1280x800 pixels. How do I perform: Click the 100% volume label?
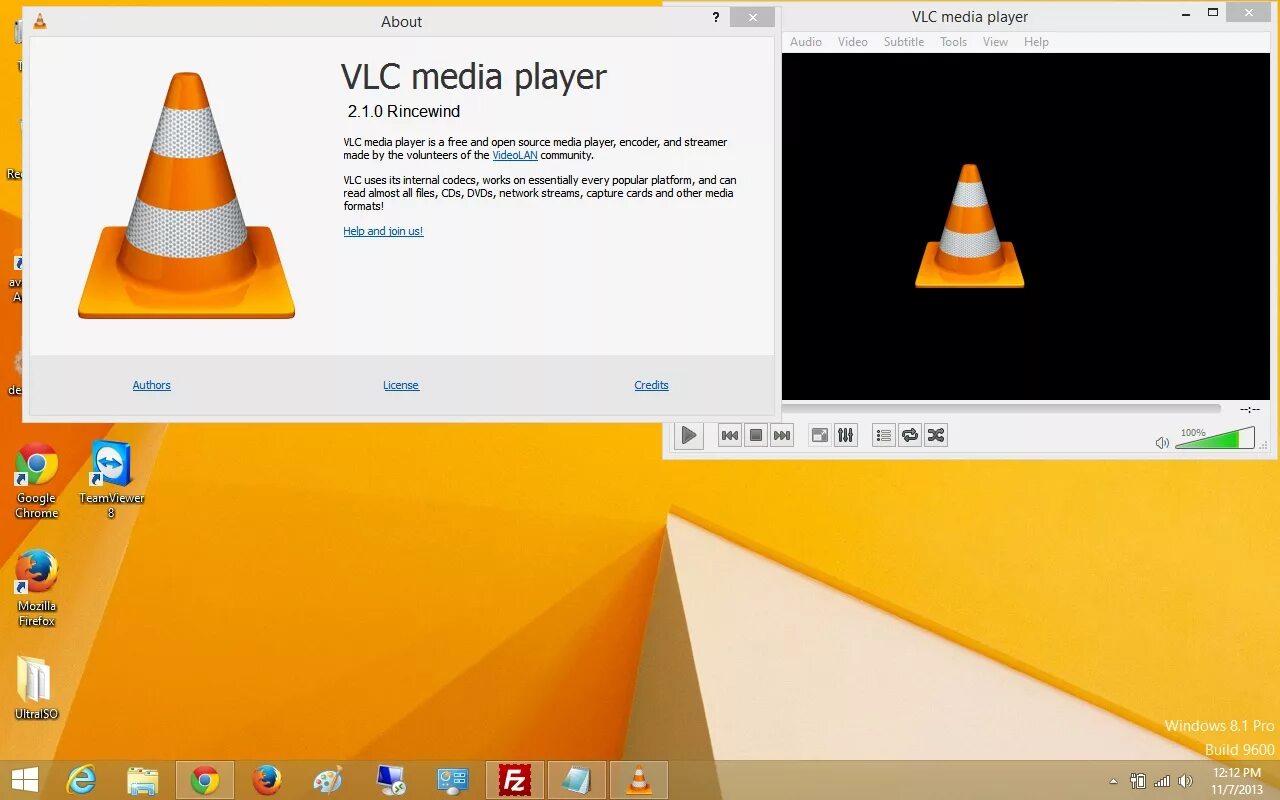click(1193, 433)
